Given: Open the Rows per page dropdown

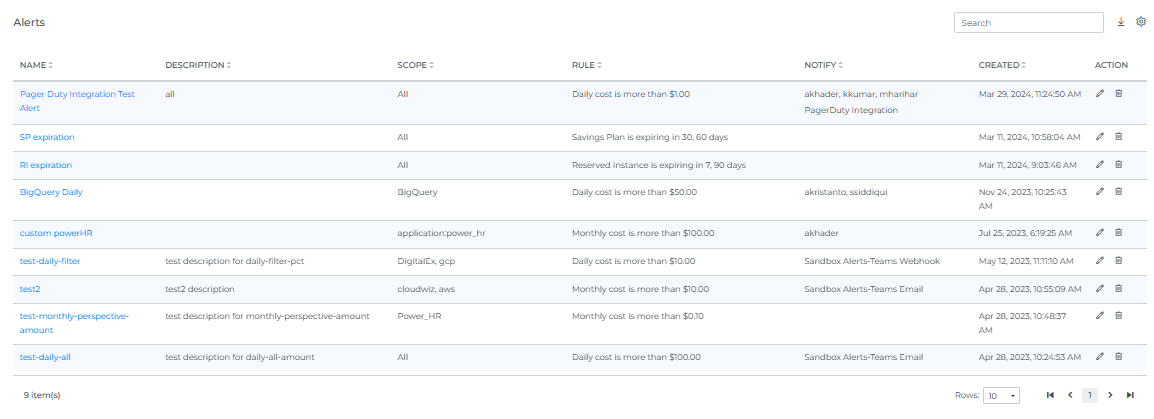Looking at the screenshot, I should [1001, 395].
